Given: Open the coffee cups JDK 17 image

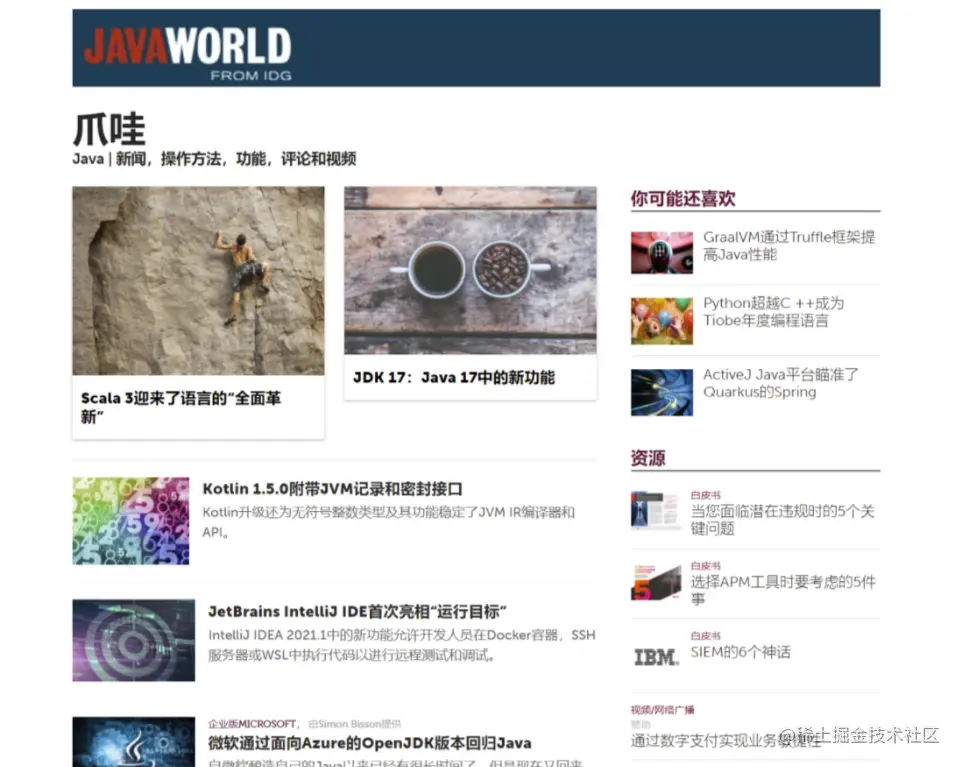Looking at the screenshot, I should (x=470, y=270).
